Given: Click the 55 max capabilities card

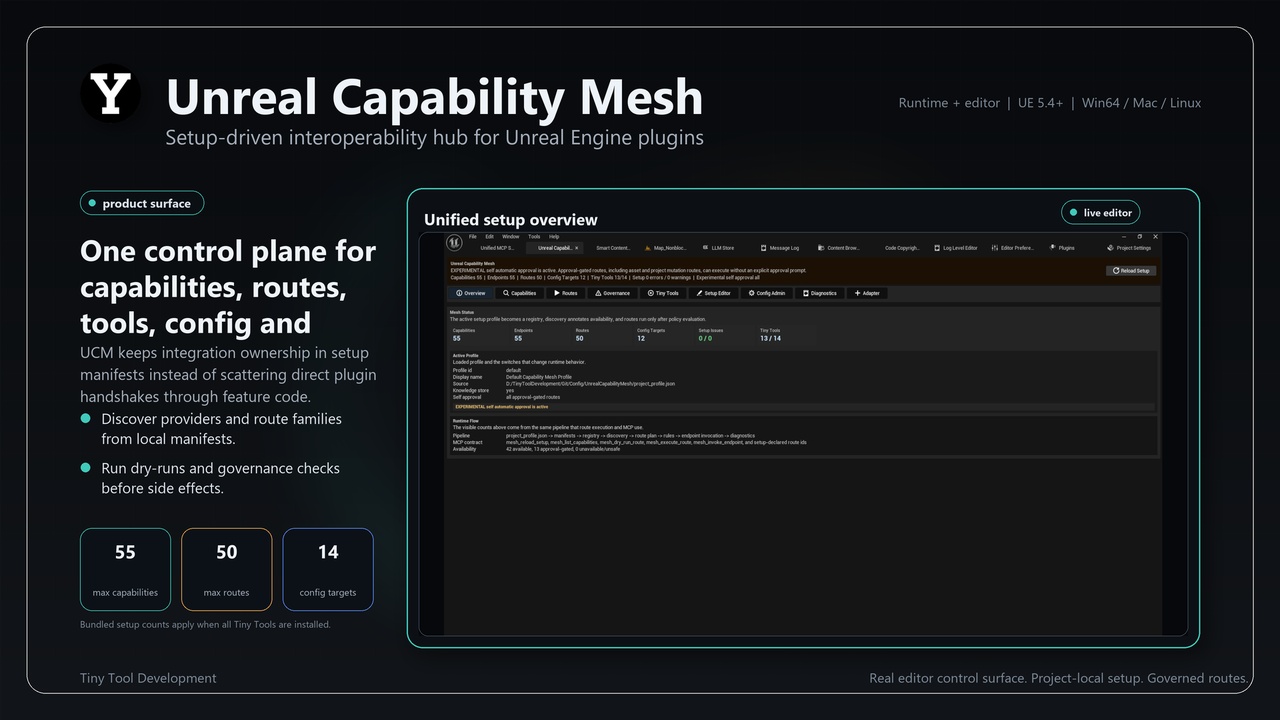Looking at the screenshot, I should [x=125, y=569].
